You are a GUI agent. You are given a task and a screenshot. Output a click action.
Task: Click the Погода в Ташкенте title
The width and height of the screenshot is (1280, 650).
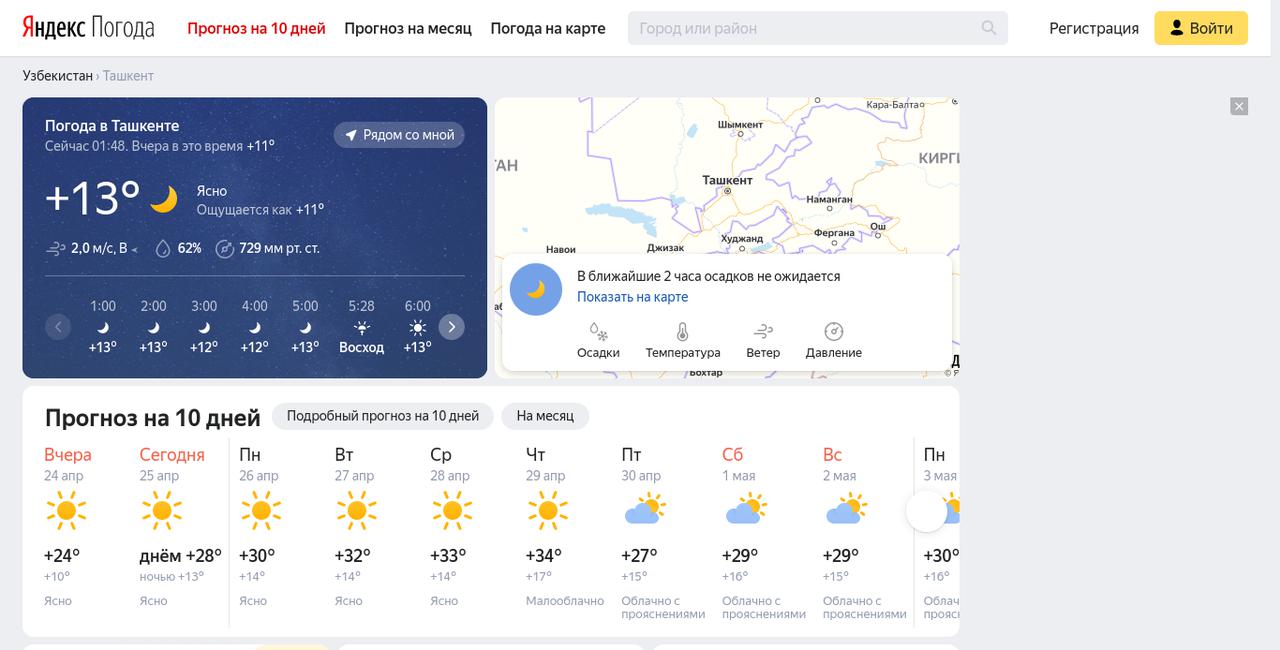tap(112, 126)
